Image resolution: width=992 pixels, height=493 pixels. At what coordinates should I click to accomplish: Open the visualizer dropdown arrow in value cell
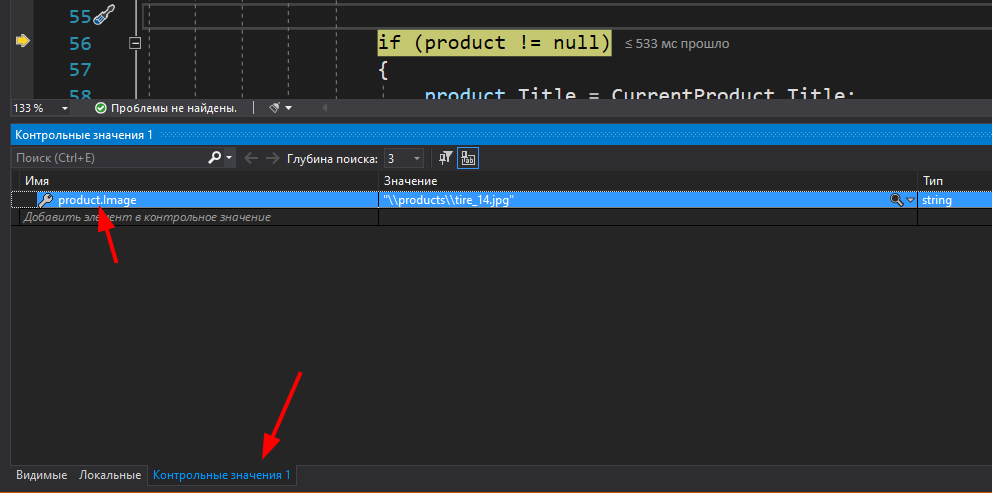[x=910, y=200]
